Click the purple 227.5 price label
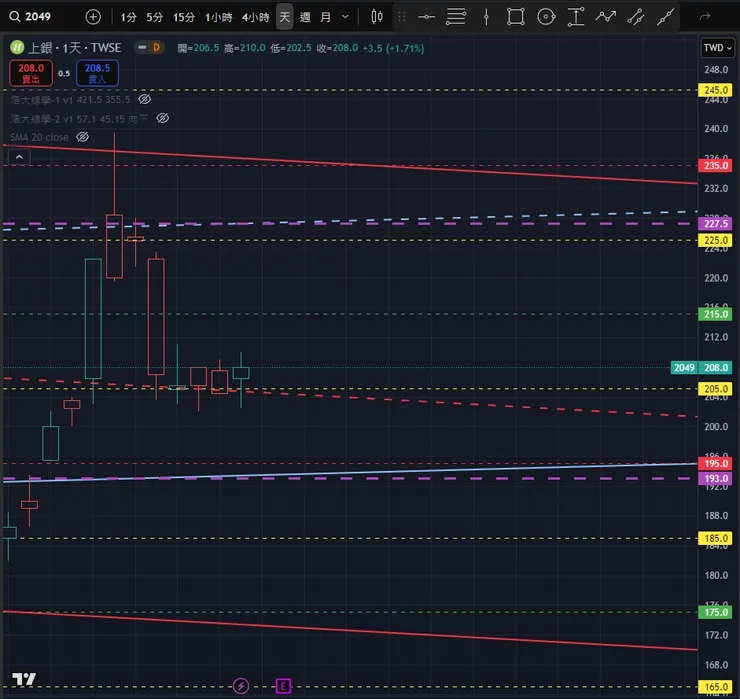This screenshot has height=699, width=740. click(715, 224)
